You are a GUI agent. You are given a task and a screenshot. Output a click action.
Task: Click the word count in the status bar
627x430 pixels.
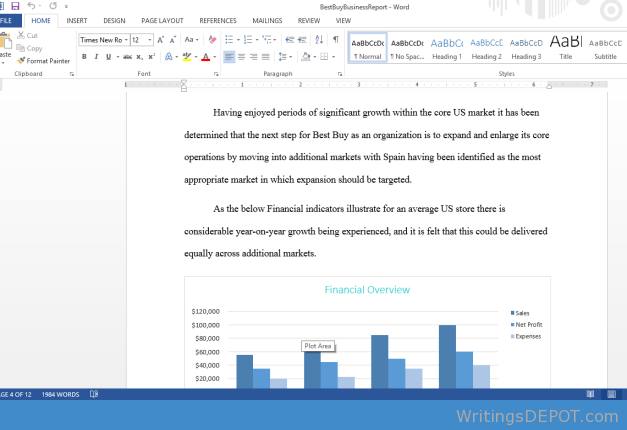click(60, 394)
